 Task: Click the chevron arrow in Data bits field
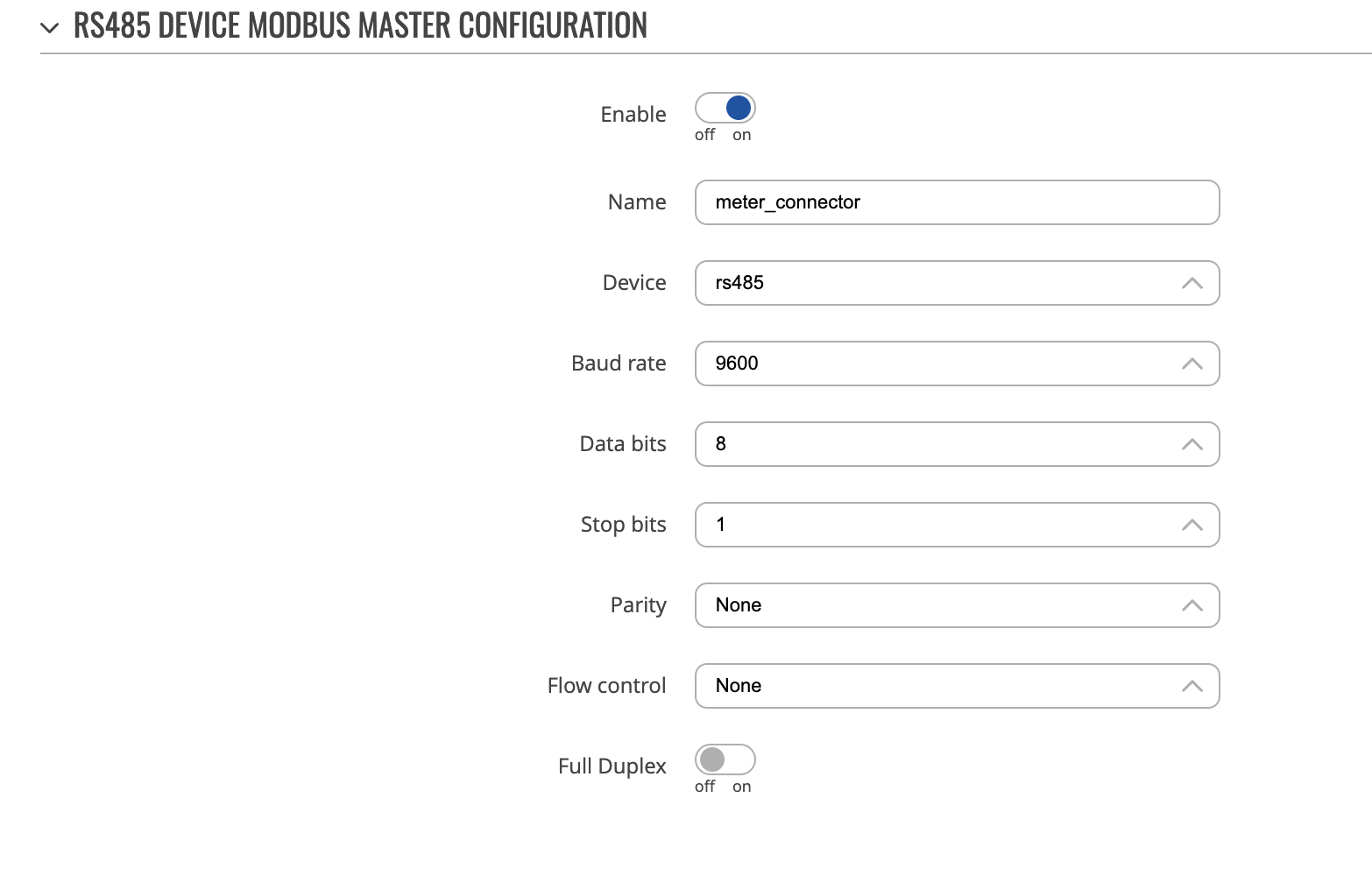pyautogui.click(x=1192, y=444)
